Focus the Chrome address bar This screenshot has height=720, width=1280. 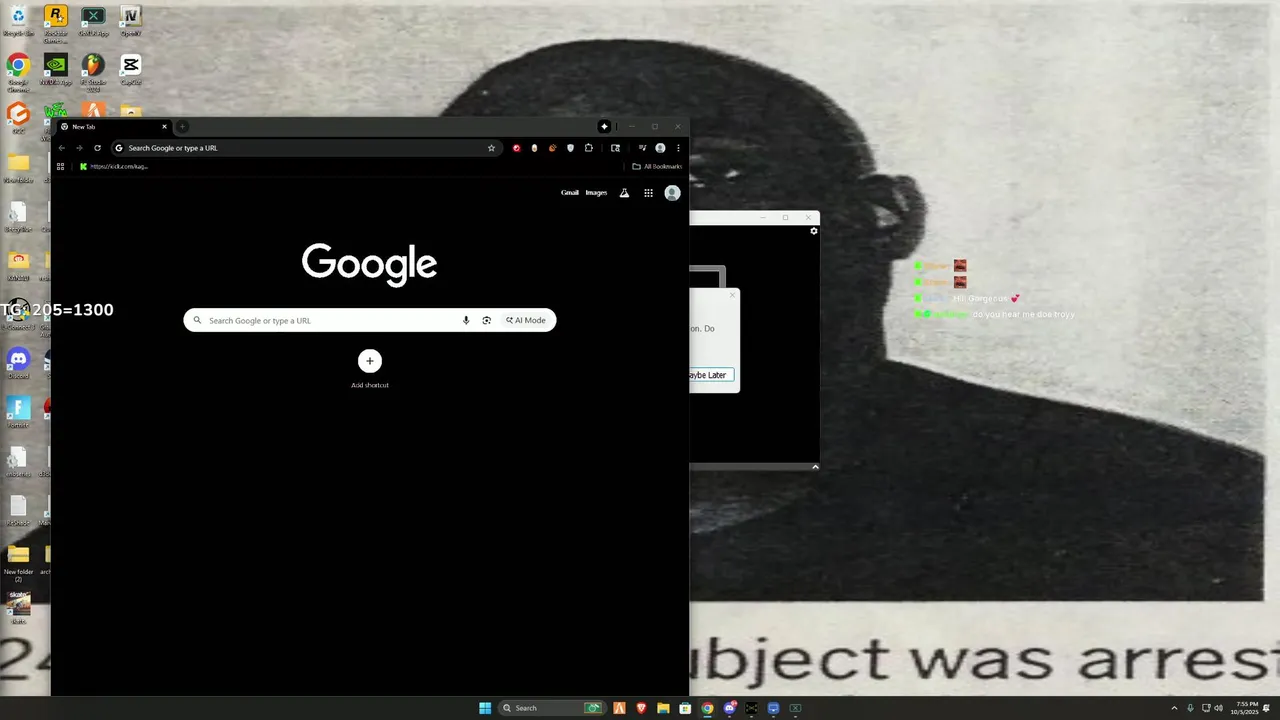(x=305, y=148)
